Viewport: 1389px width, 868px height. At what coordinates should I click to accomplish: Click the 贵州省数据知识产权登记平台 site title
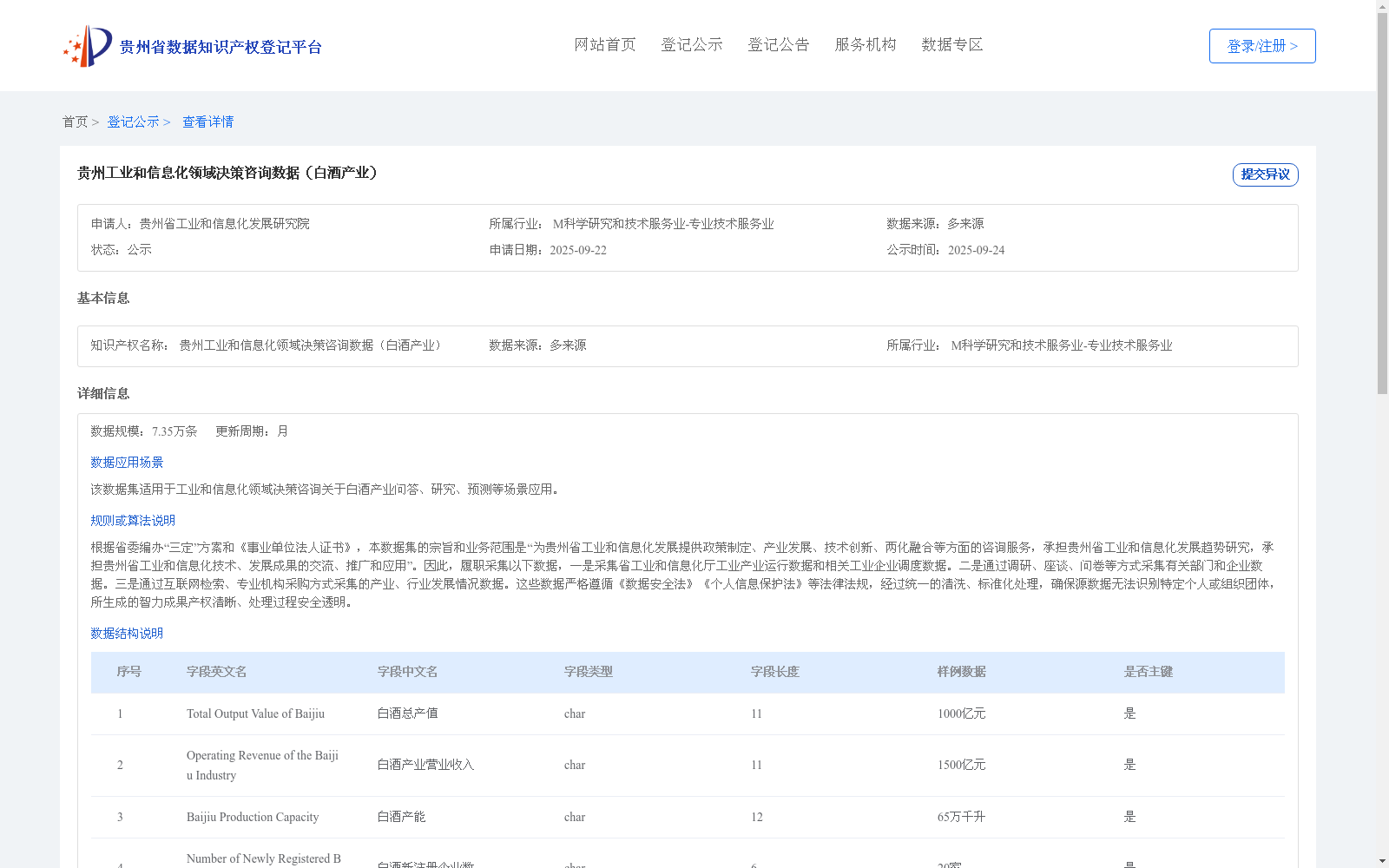pyautogui.click(x=221, y=47)
